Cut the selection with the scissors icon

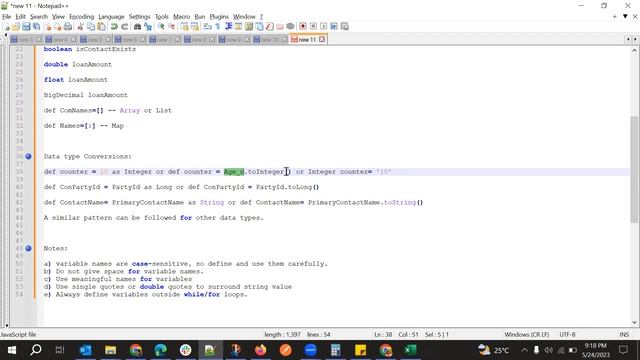tap(80, 27)
